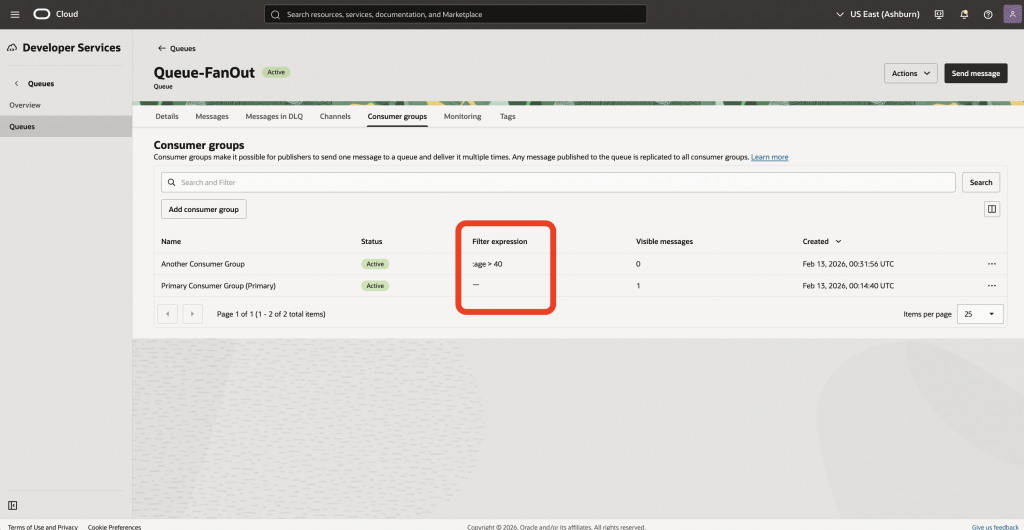Click the Active badge beside Queue-FanOut title
Image resolution: width=1024 pixels, height=530 pixels.
pyautogui.click(x=276, y=72)
